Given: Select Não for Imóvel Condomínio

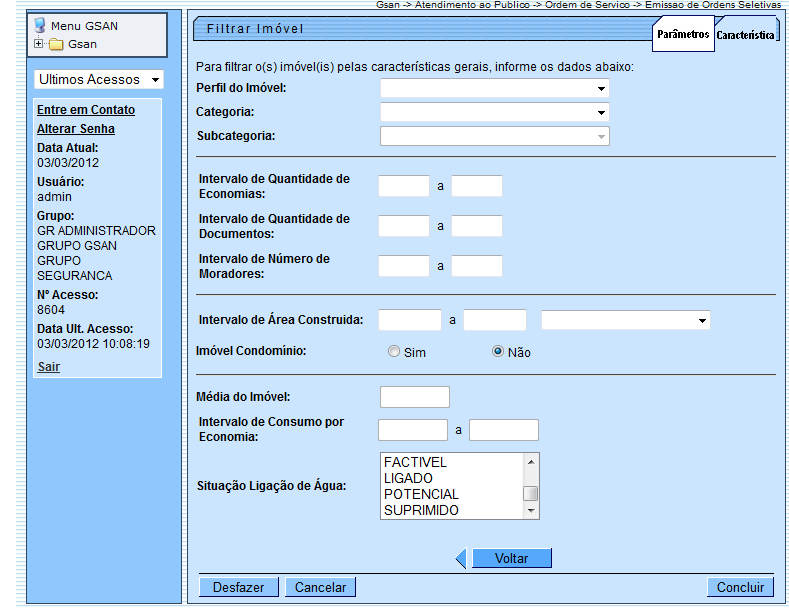Looking at the screenshot, I should [498, 352].
